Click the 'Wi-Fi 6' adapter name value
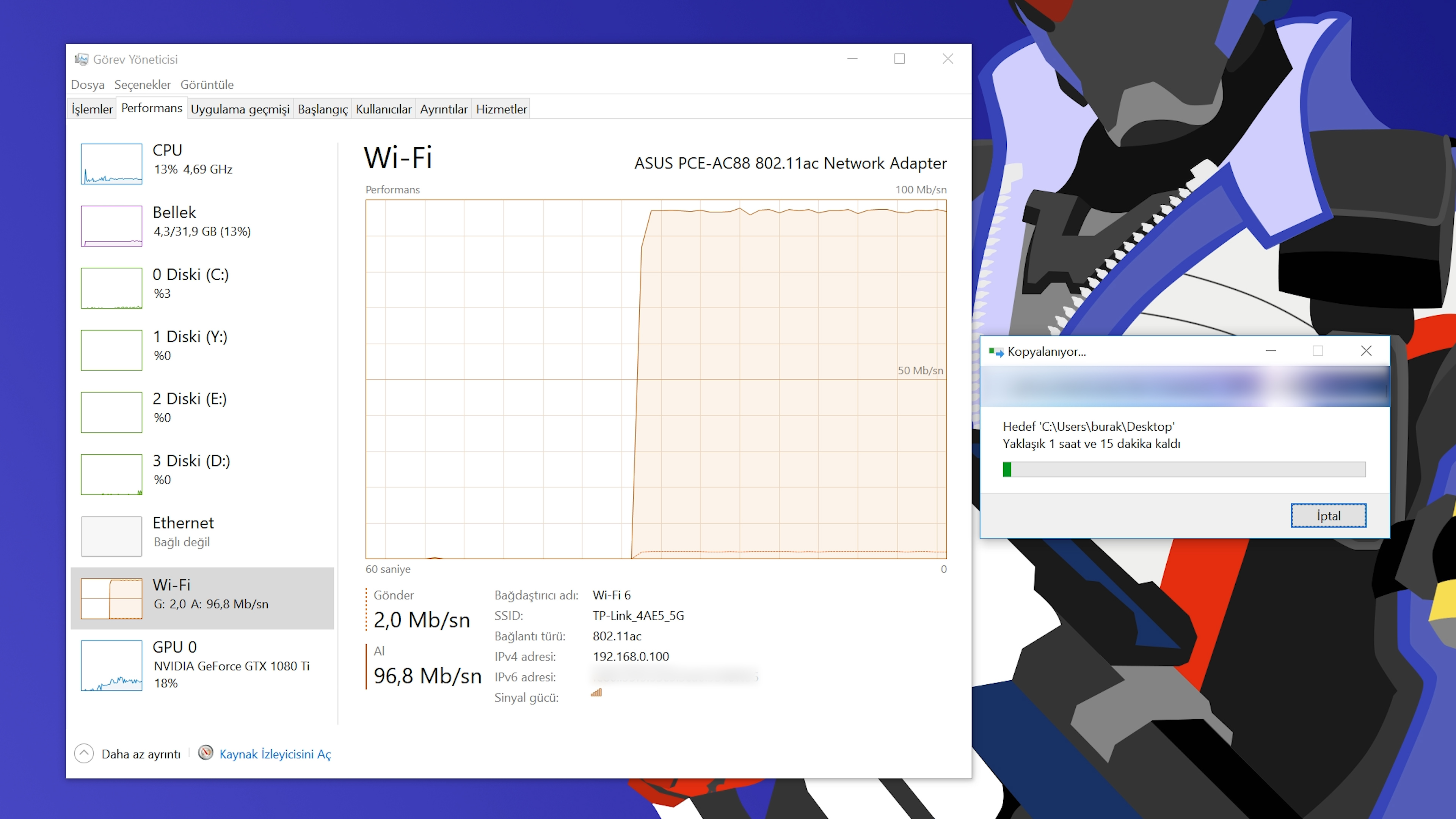 coord(612,595)
